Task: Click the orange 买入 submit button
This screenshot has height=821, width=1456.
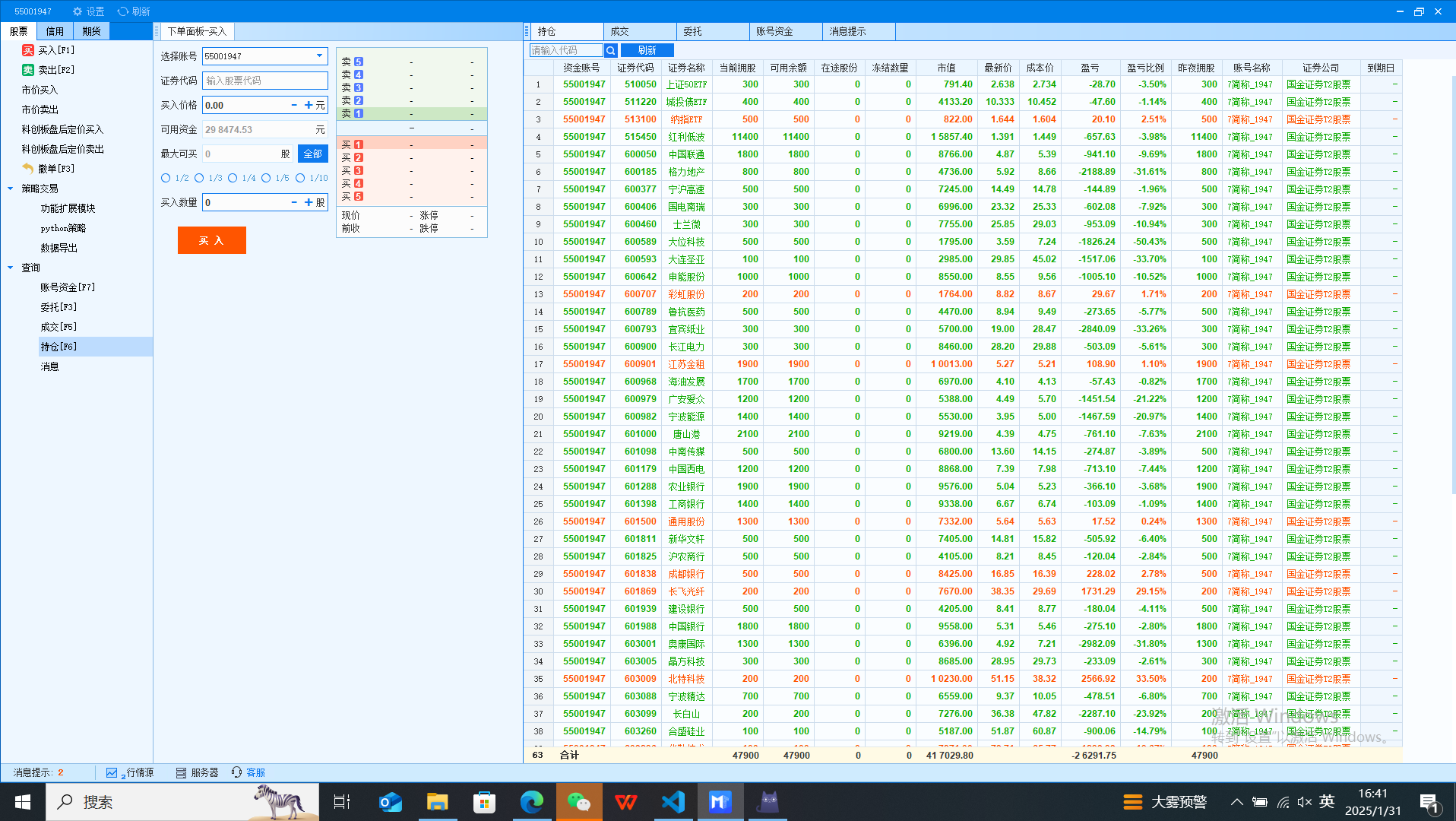Action: point(212,240)
